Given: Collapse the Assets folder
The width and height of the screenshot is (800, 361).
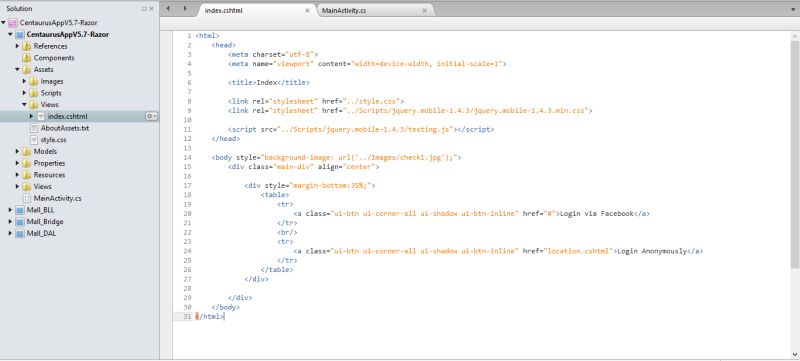Looking at the screenshot, I should coord(17,70).
